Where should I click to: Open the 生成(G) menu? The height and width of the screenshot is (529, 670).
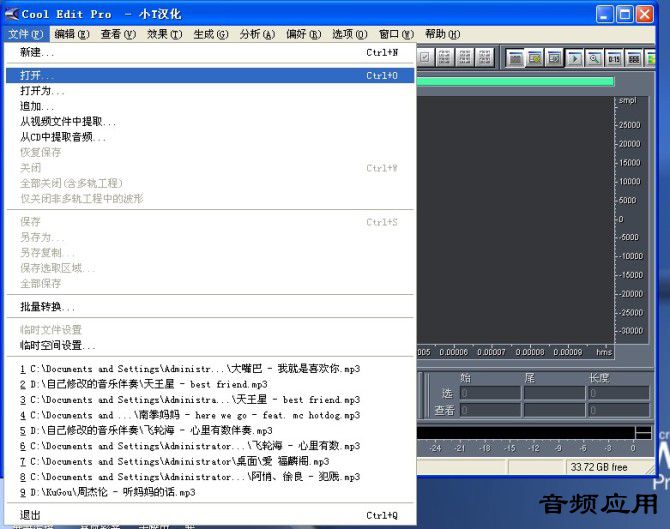point(211,34)
